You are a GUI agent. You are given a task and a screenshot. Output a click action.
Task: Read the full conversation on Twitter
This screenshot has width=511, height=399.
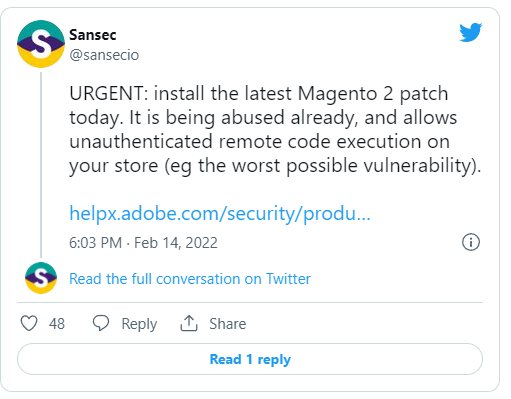pyautogui.click(x=190, y=279)
